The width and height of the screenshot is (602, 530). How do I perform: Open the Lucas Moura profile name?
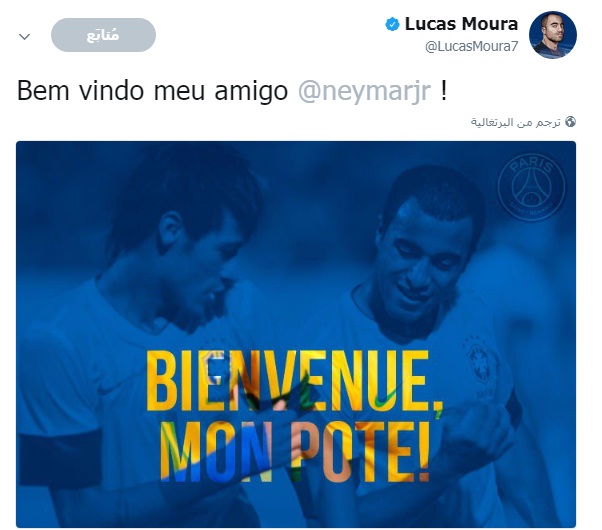click(461, 24)
